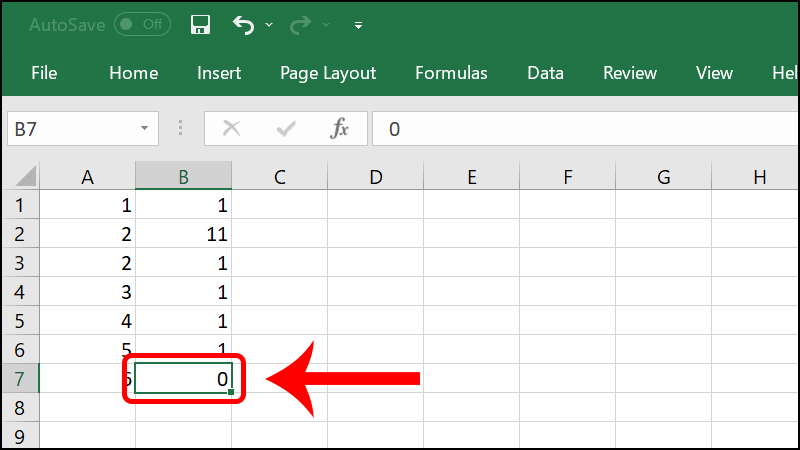Viewport: 800px width, 450px height.
Task: Select the row 7 header
Action: click(20, 378)
